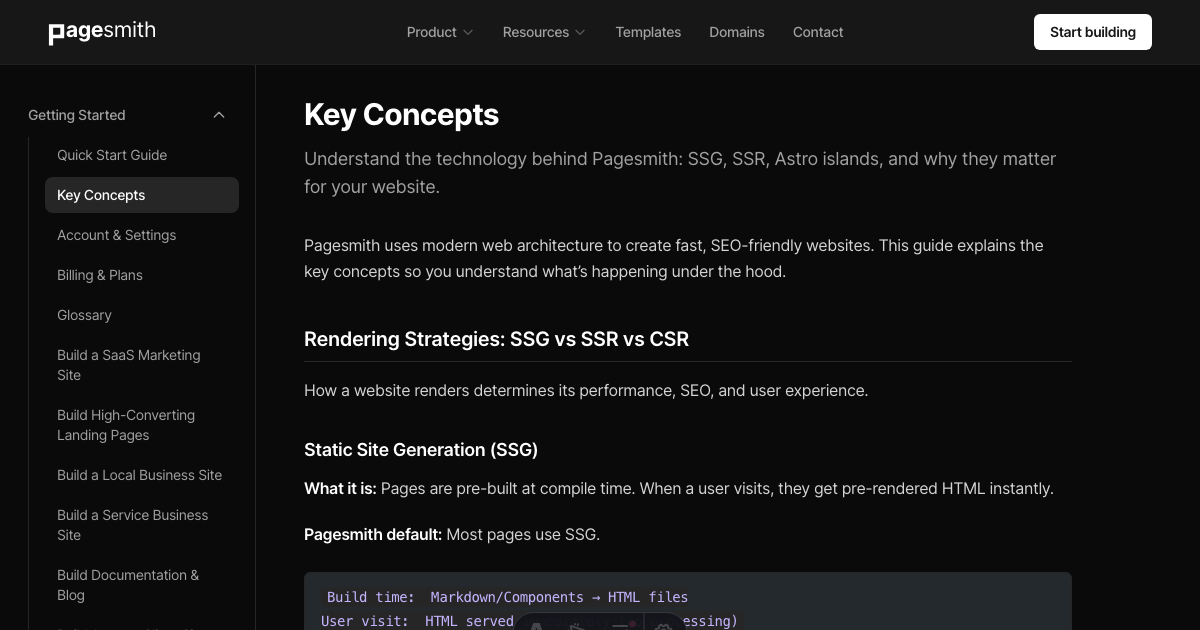Click the Getting Started heading text
1200x630 pixels.
click(77, 115)
